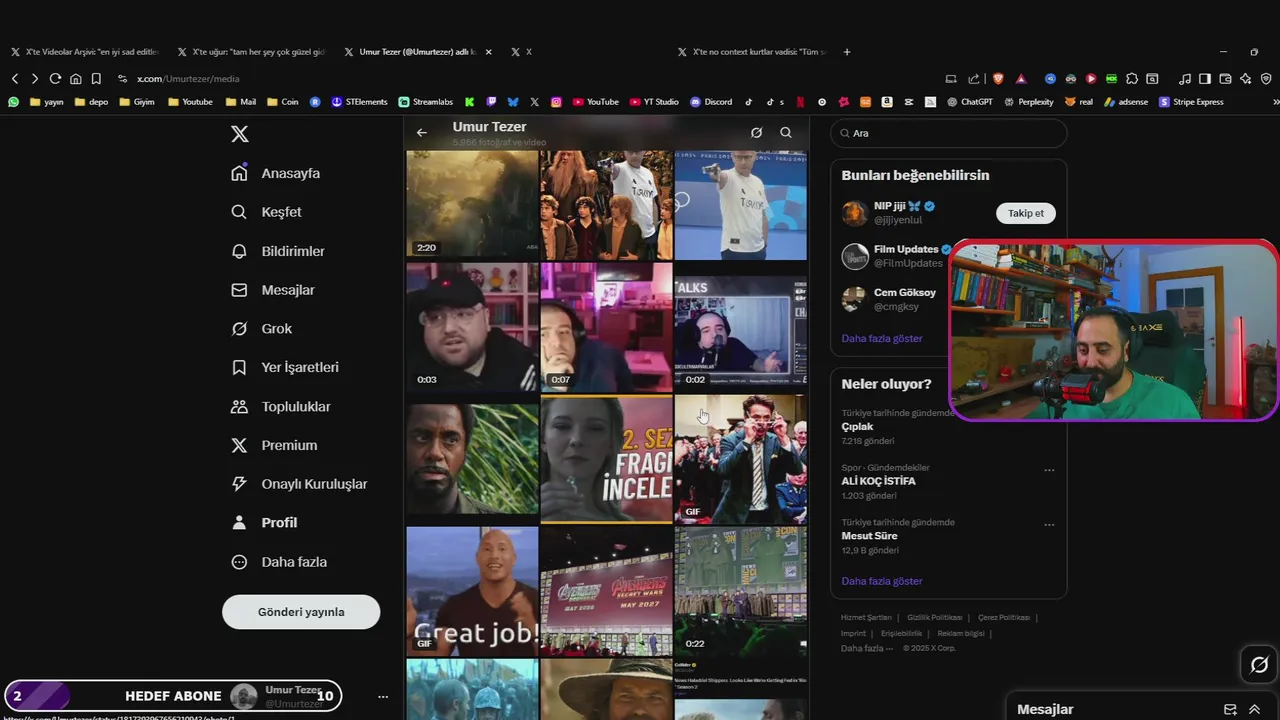
Task: Click the search icon in profile header
Action: click(786, 133)
